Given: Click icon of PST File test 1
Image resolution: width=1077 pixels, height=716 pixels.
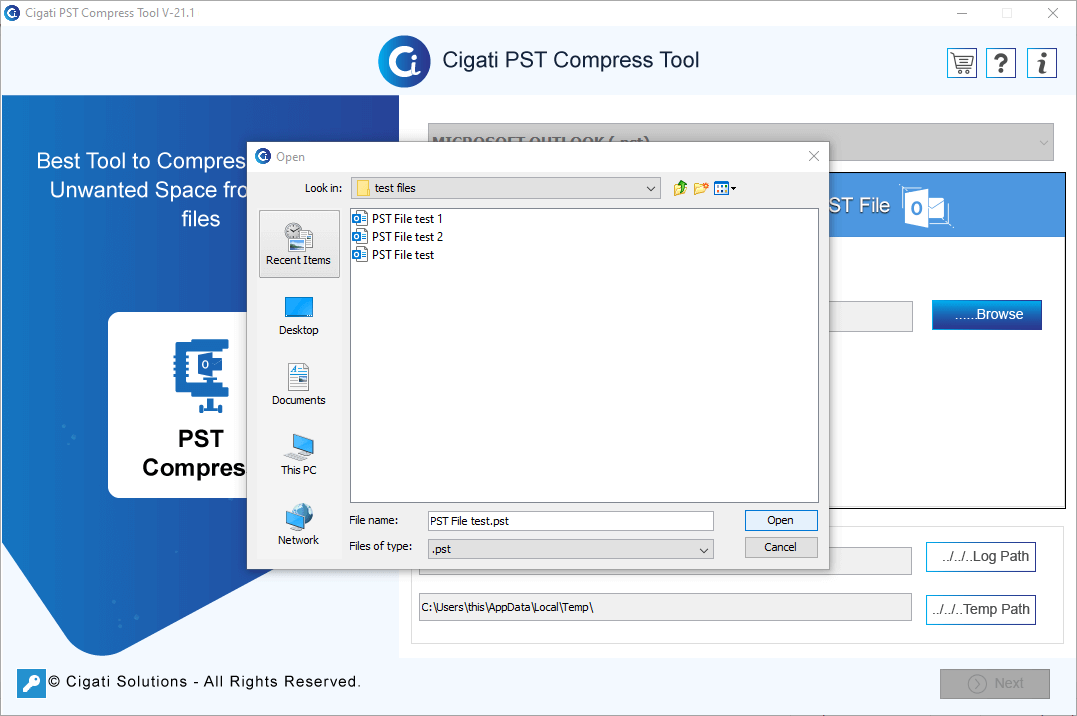Looking at the screenshot, I should 359,219.
